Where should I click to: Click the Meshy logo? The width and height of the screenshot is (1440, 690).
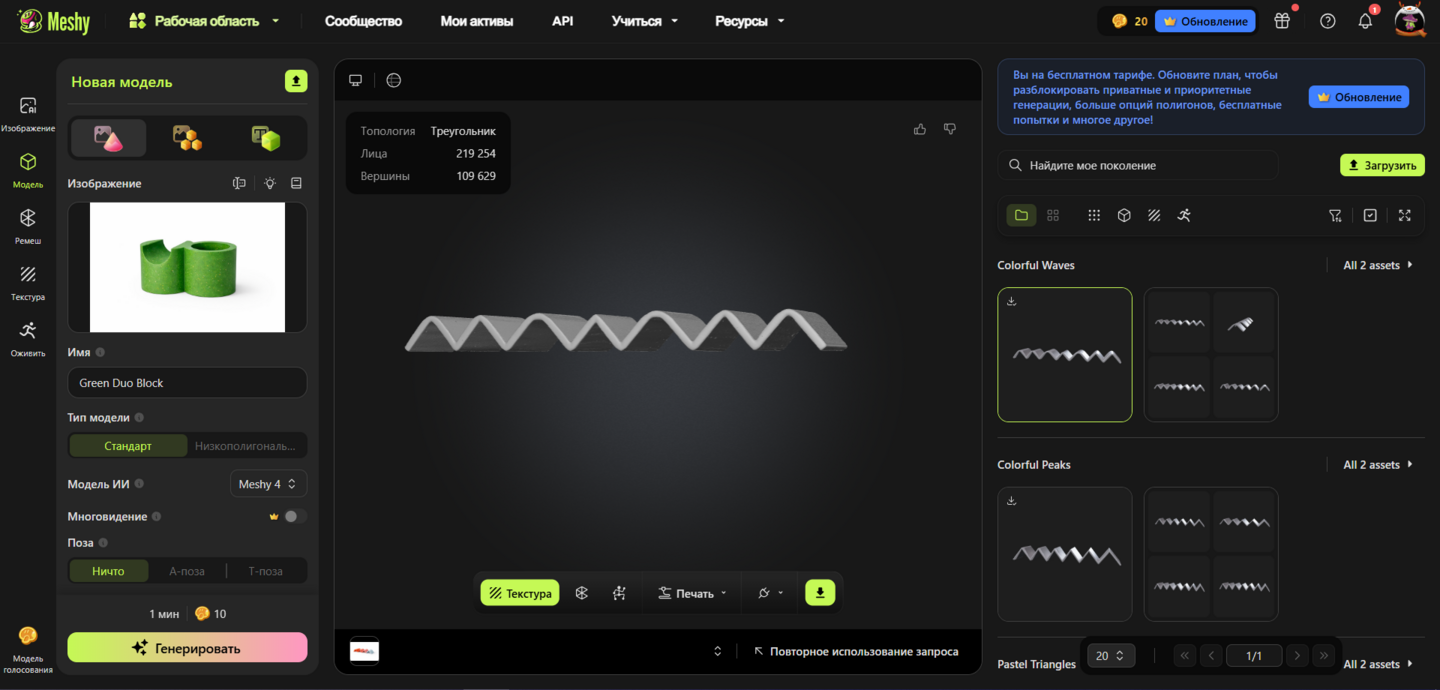click(54, 21)
